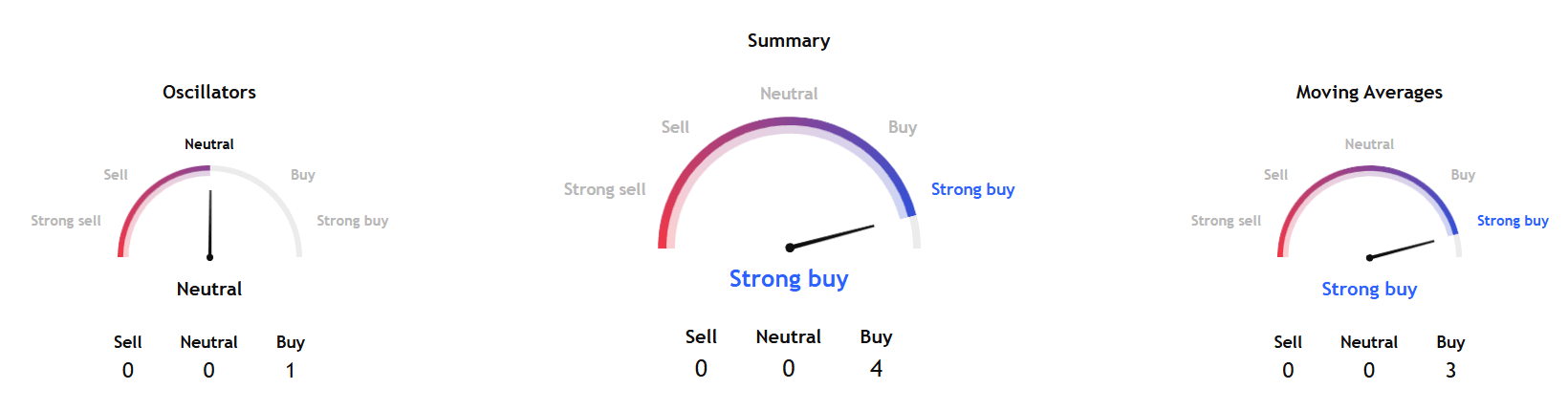This screenshot has height=411, width=1568.
Task: Click the Oscillators heading
Action: [x=209, y=92]
